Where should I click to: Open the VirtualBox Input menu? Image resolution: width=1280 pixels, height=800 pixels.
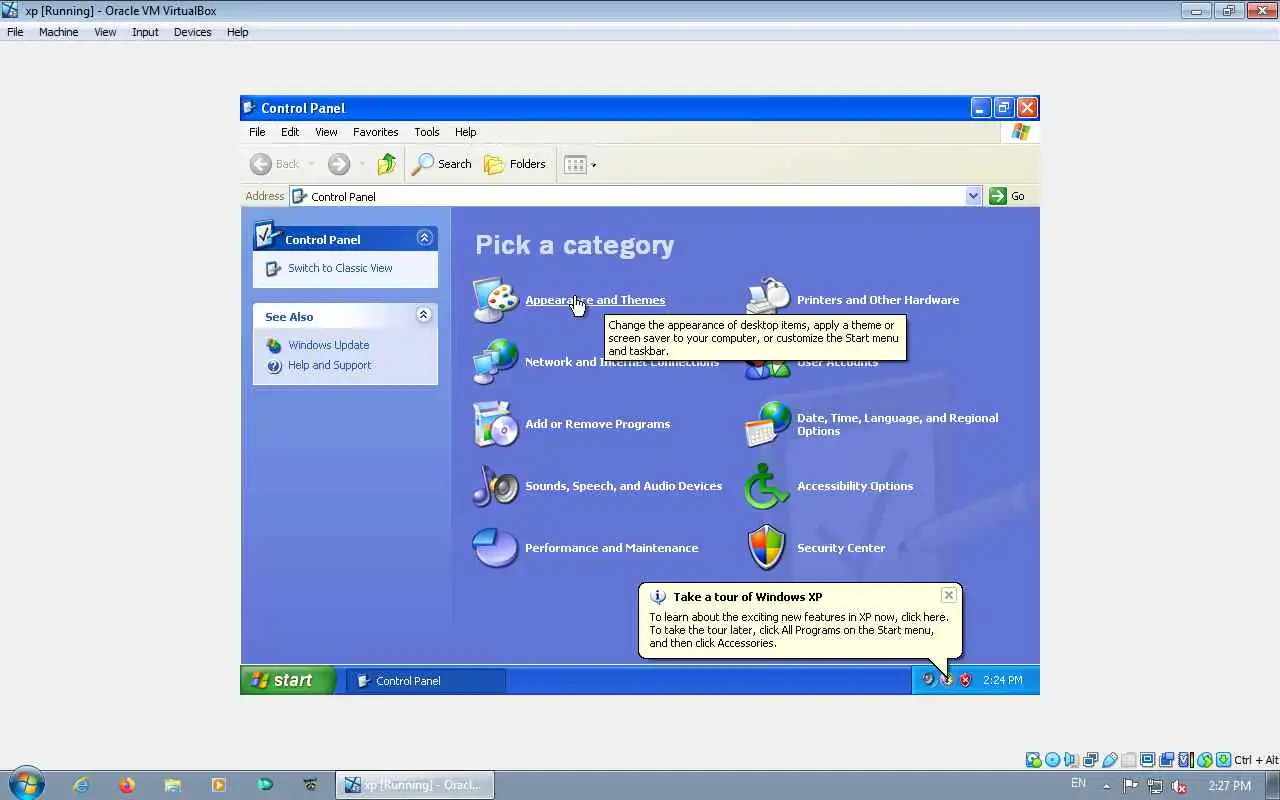(145, 32)
